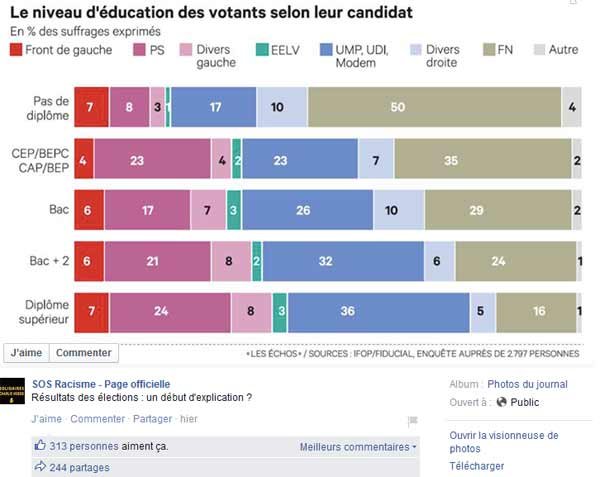
Task: Click the Commenter link under the post
Action: point(98,419)
